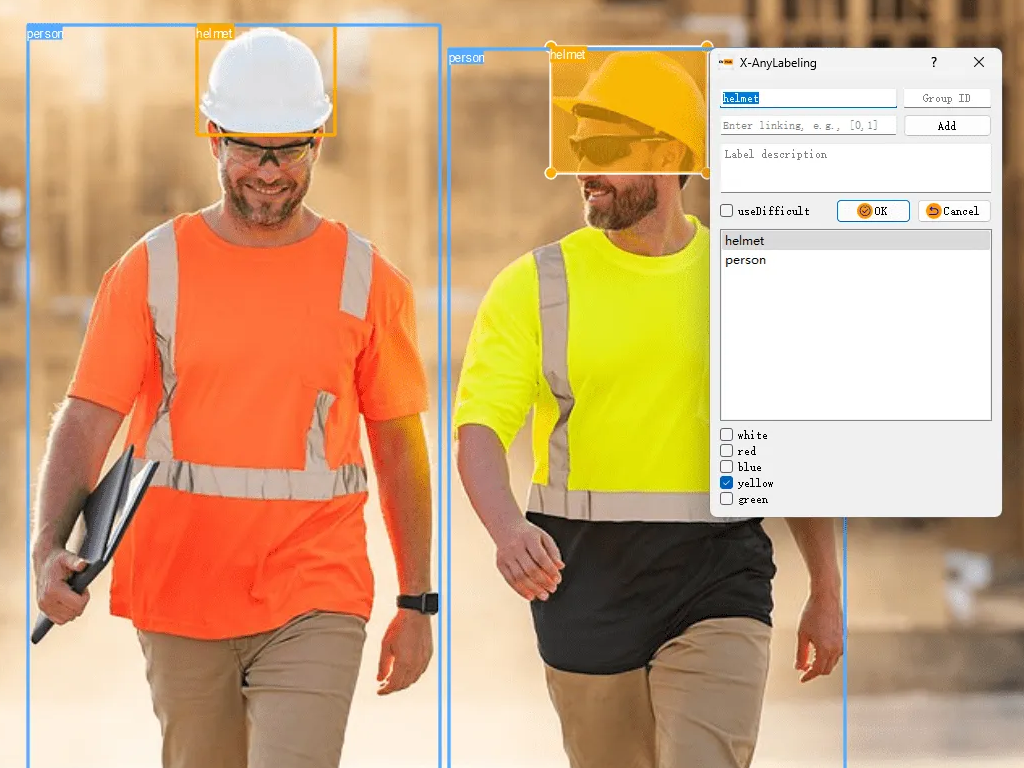Click the 'helmet' tag above the white helmet
Viewport: 1024px width, 768px height.
[x=214, y=33]
